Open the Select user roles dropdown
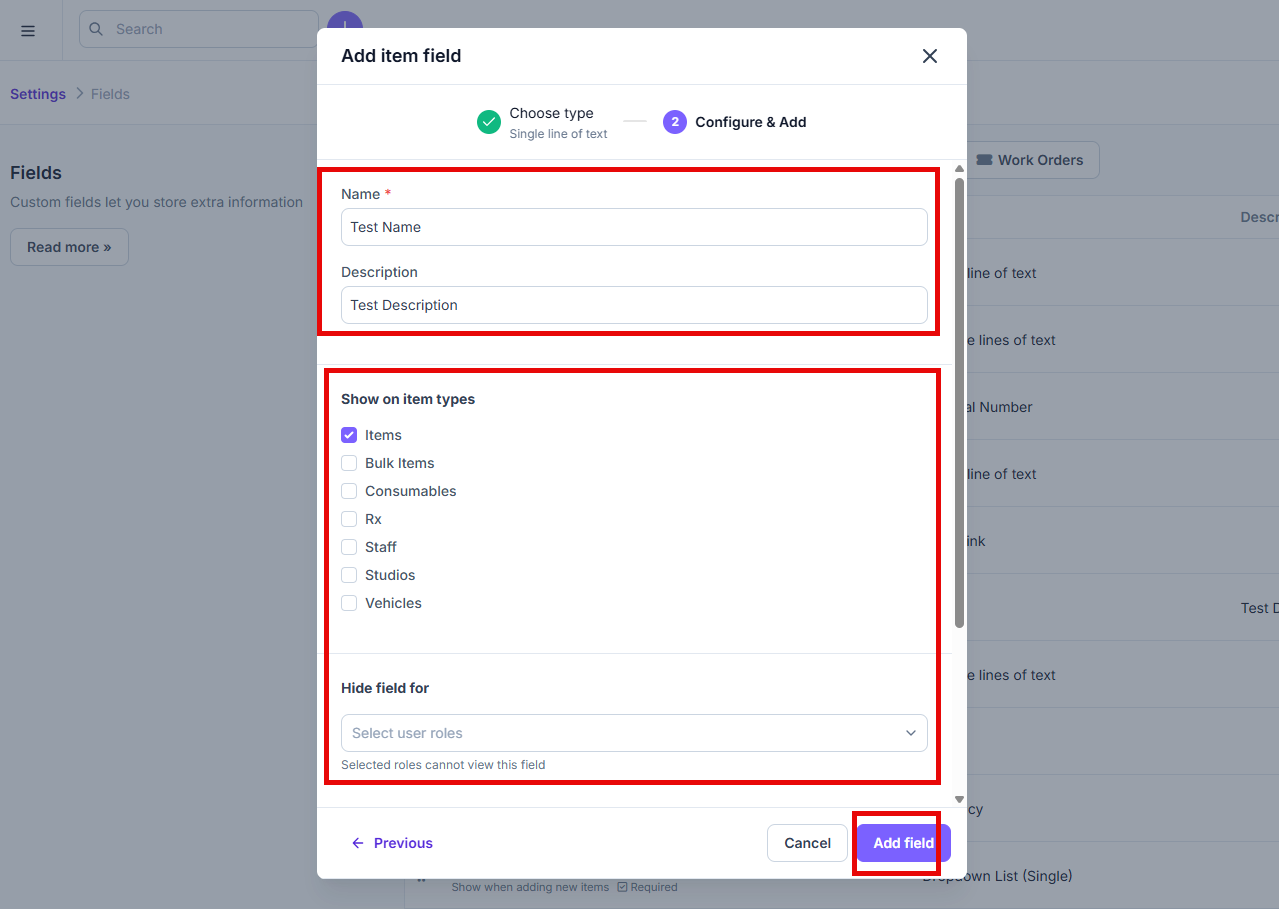The width and height of the screenshot is (1279, 909). pos(634,733)
